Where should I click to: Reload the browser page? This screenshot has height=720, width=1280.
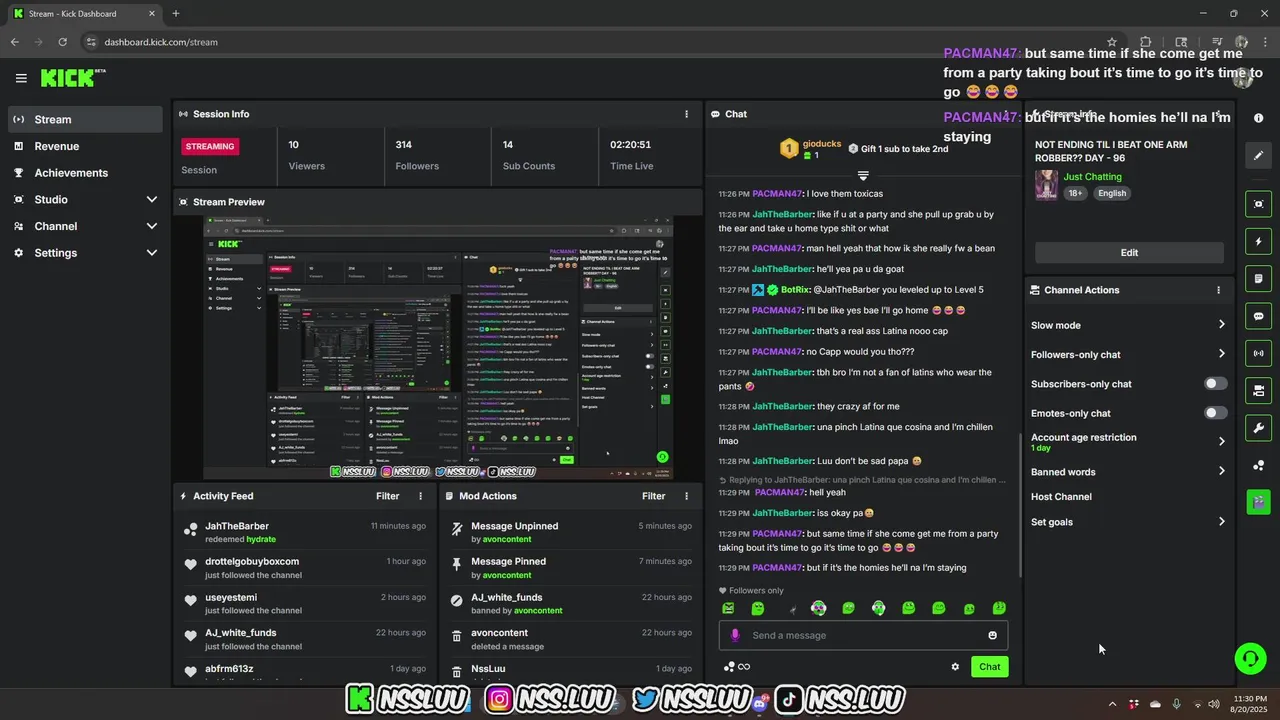[62, 42]
